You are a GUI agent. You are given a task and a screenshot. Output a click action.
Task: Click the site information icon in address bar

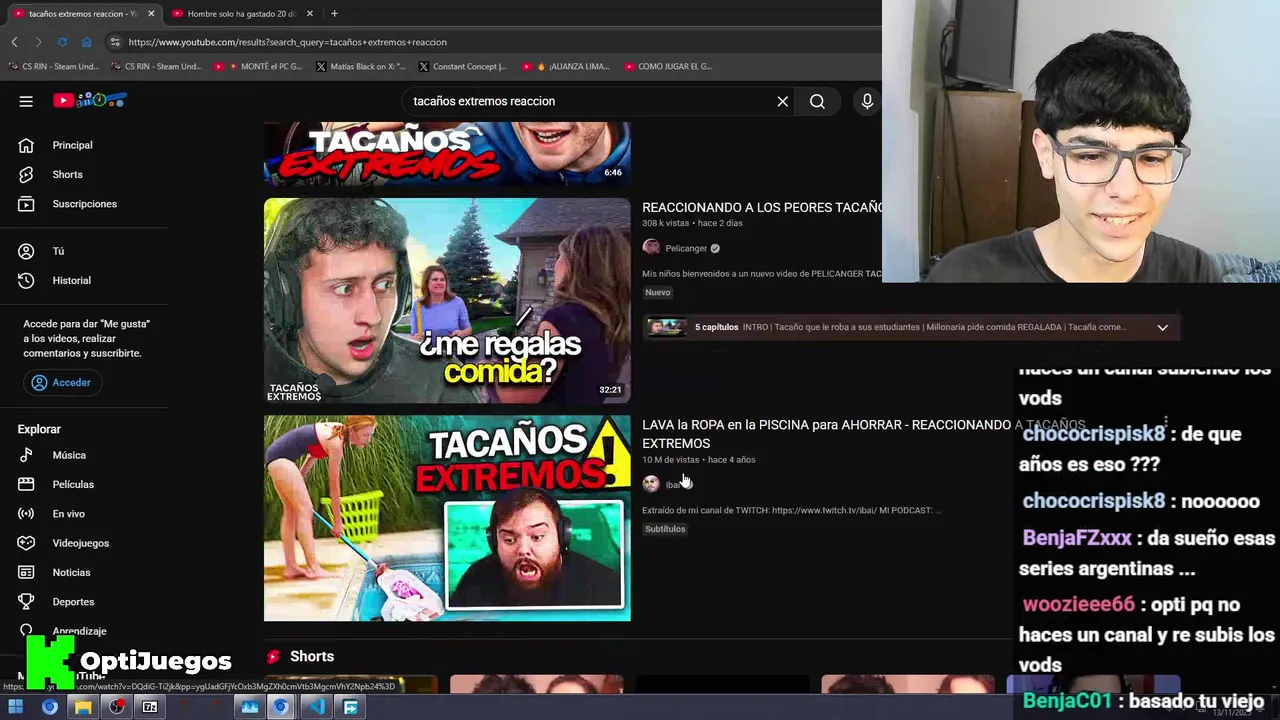click(115, 42)
